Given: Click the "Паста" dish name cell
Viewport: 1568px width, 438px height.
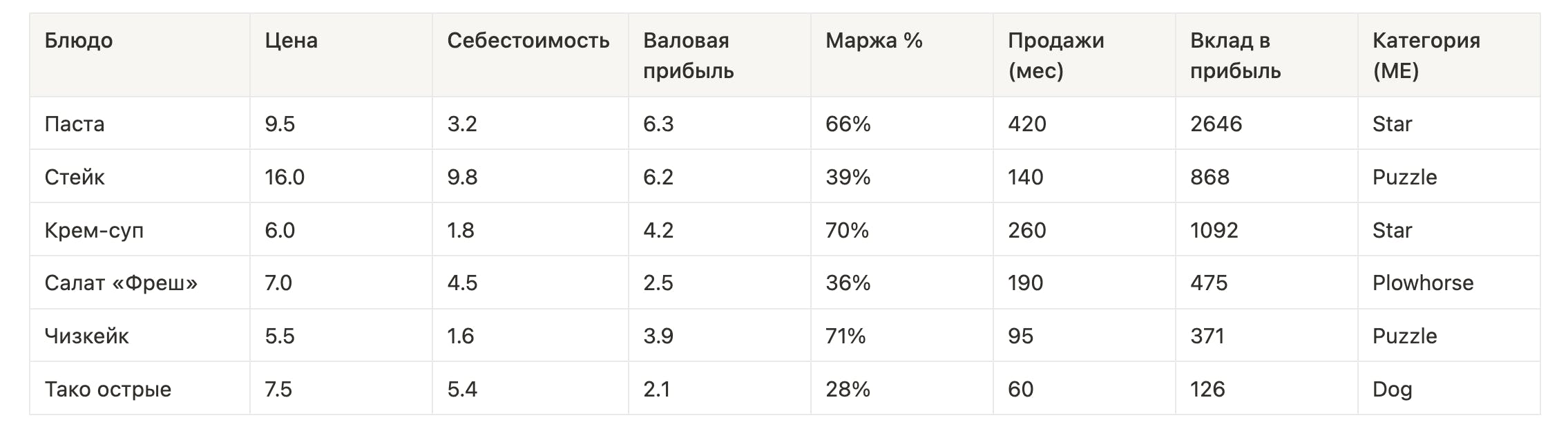Looking at the screenshot, I should [x=75, y=124].
